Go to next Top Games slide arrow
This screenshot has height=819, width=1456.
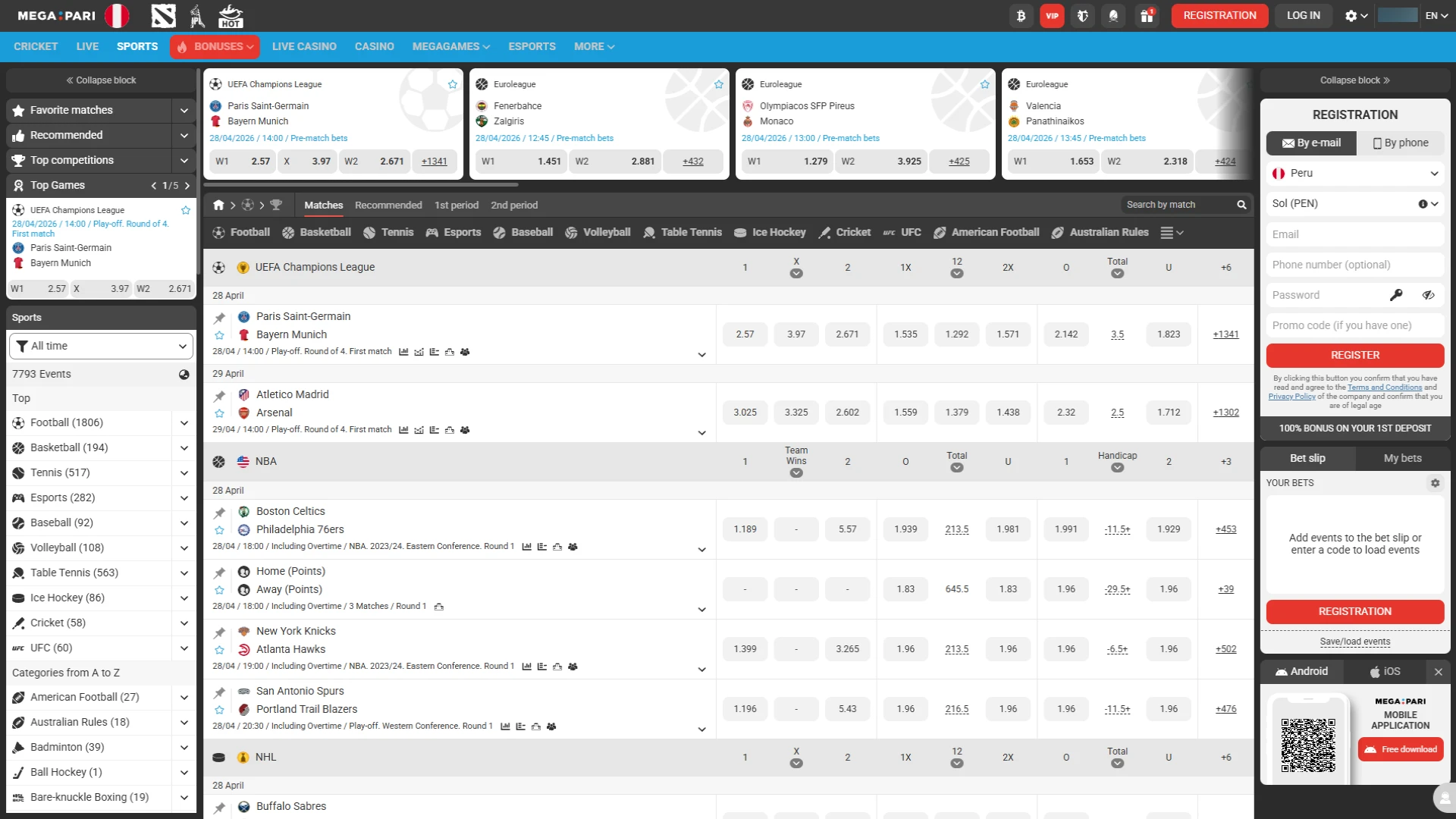[x=187, y=186]
